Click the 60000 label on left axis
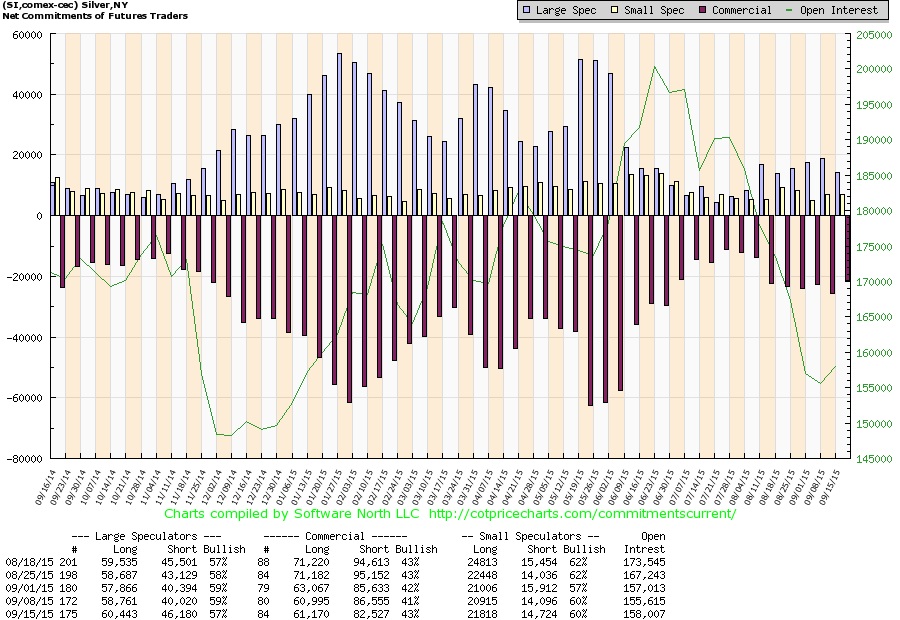This screenshot has height=620, width=900. pos(27,35)
